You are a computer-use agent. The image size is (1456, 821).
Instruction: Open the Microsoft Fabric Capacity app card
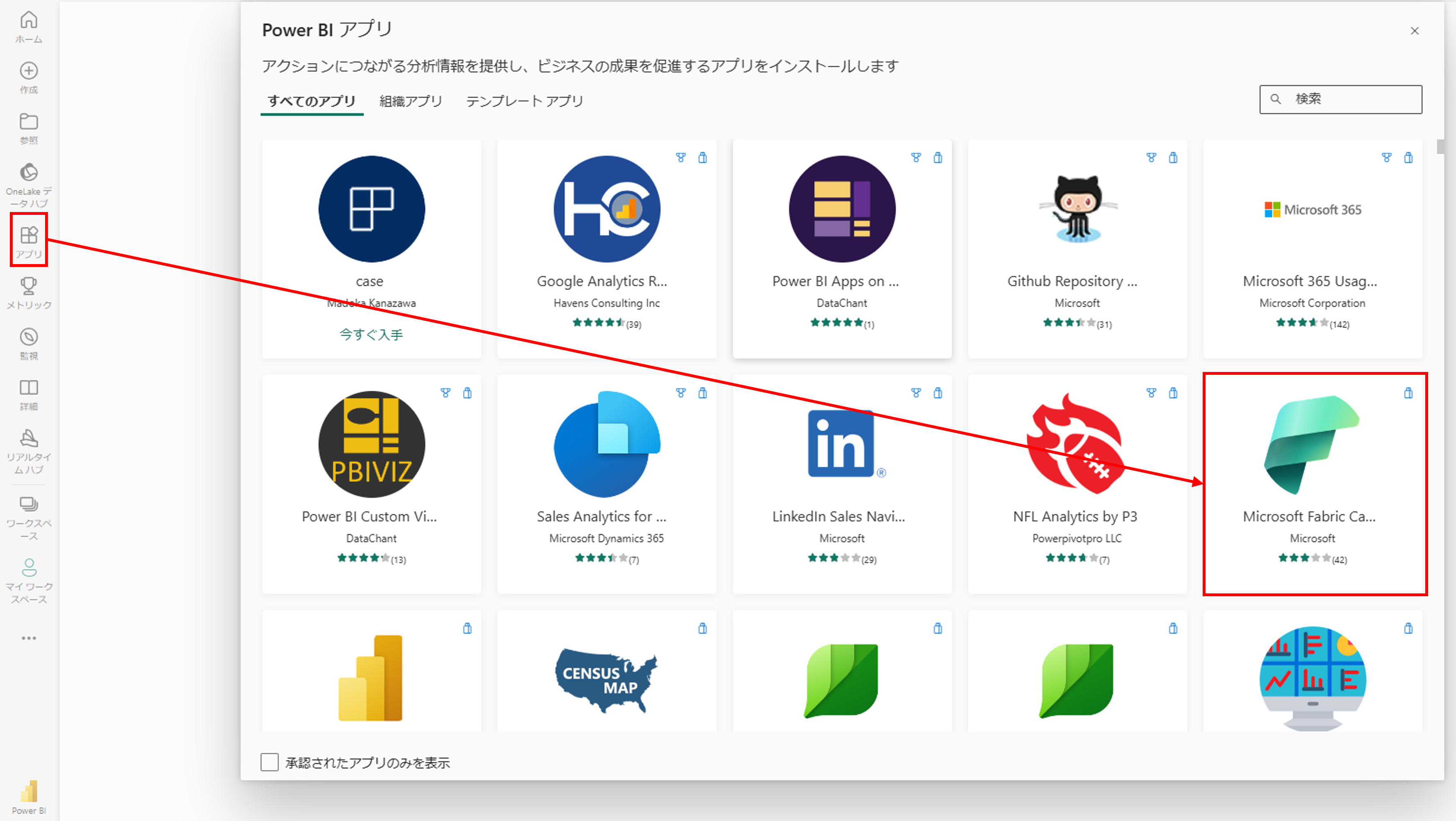(x=1313, y=483)
